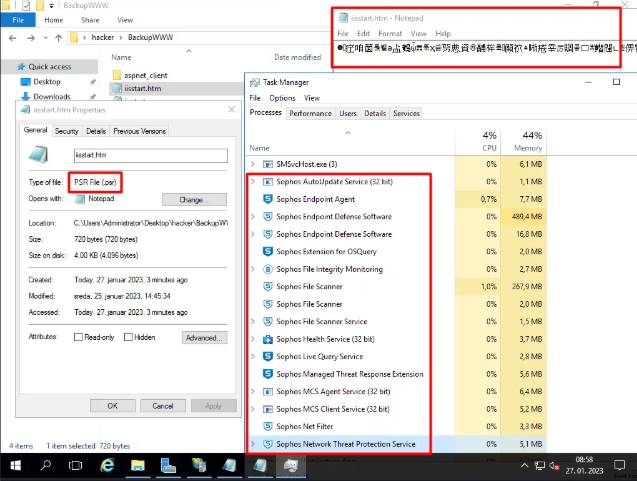Expand Sophos MCS Client Service row
Image resolution: width=637 pixels, height=481 pixels.
[253, 409]
